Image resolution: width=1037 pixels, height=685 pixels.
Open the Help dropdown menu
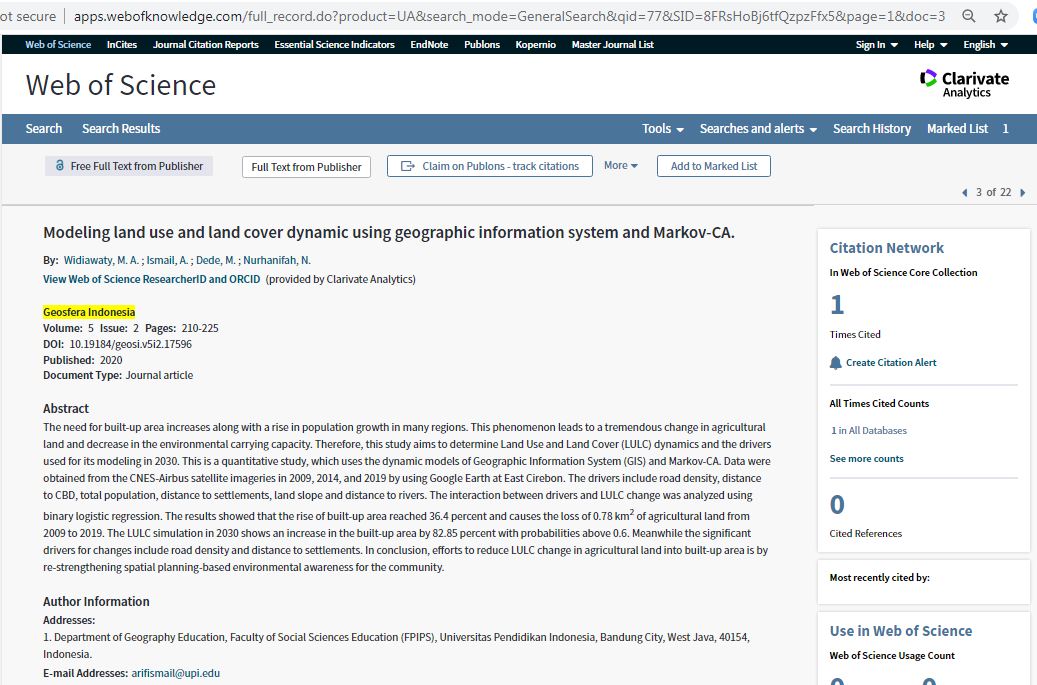(x=931, y=44)
